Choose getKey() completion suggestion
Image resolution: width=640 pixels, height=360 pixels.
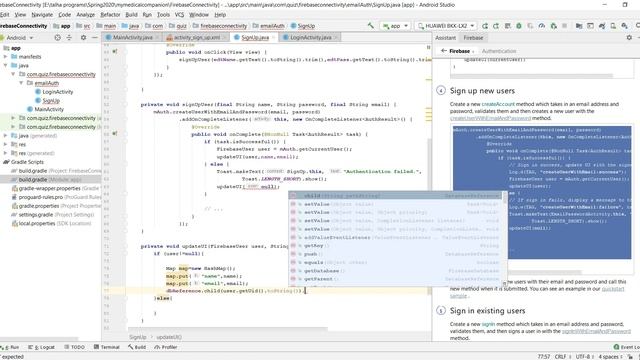395,246
